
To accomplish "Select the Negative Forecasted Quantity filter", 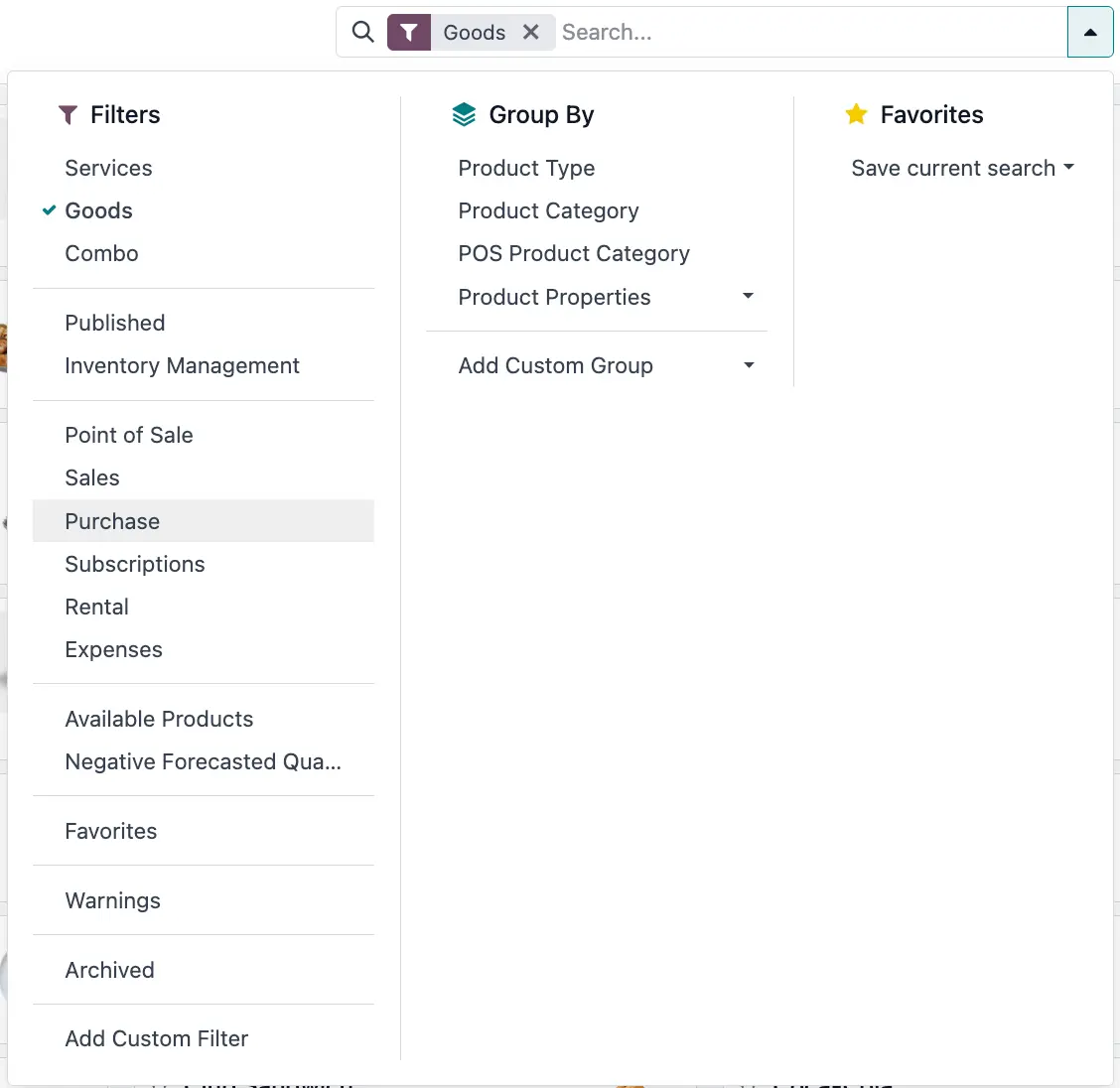I will point(204,761).
